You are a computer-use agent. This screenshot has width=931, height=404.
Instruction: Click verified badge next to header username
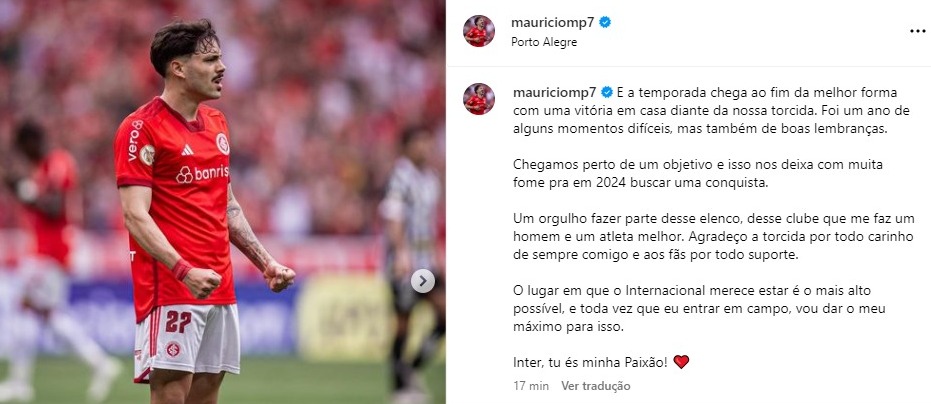point(605,23)
